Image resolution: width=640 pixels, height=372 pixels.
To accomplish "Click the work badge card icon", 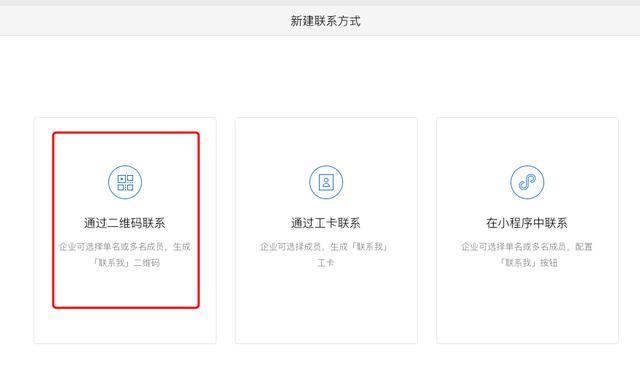I will (326, 182).
